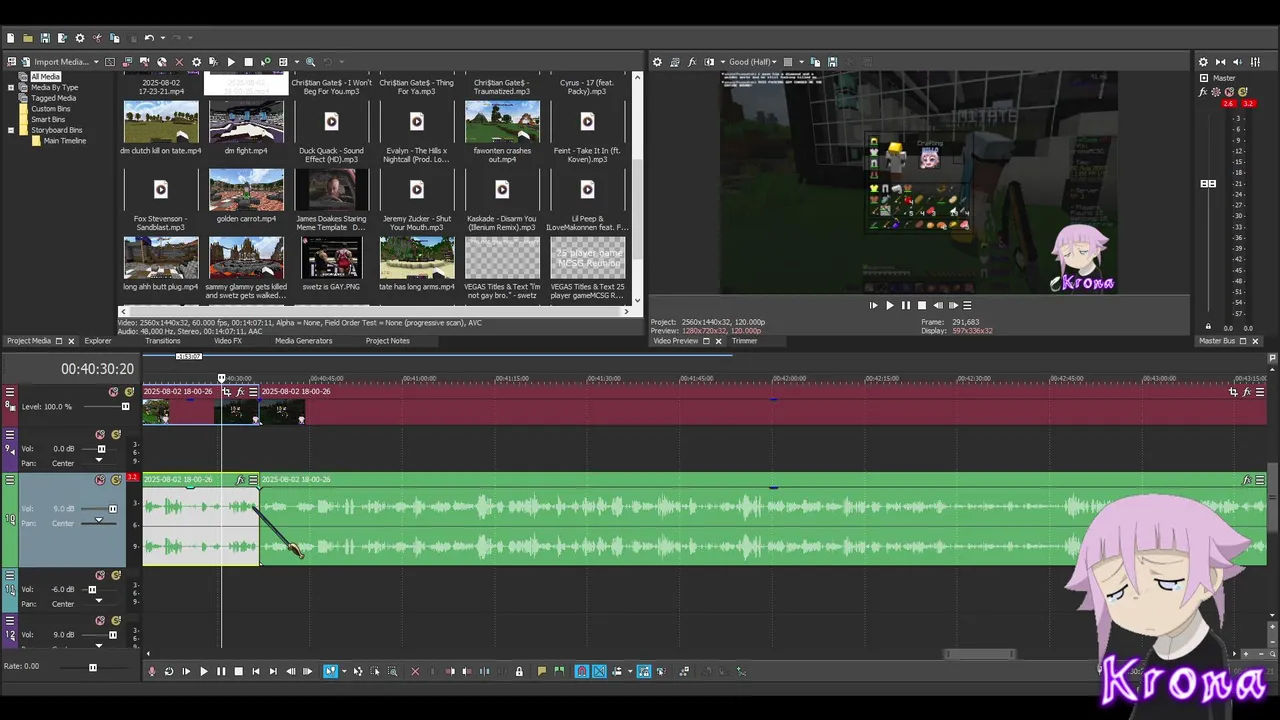Viewport: 1280px width, 720px height.
Task: Open Master Bus settings gear icon
Action: [1203, 62]
